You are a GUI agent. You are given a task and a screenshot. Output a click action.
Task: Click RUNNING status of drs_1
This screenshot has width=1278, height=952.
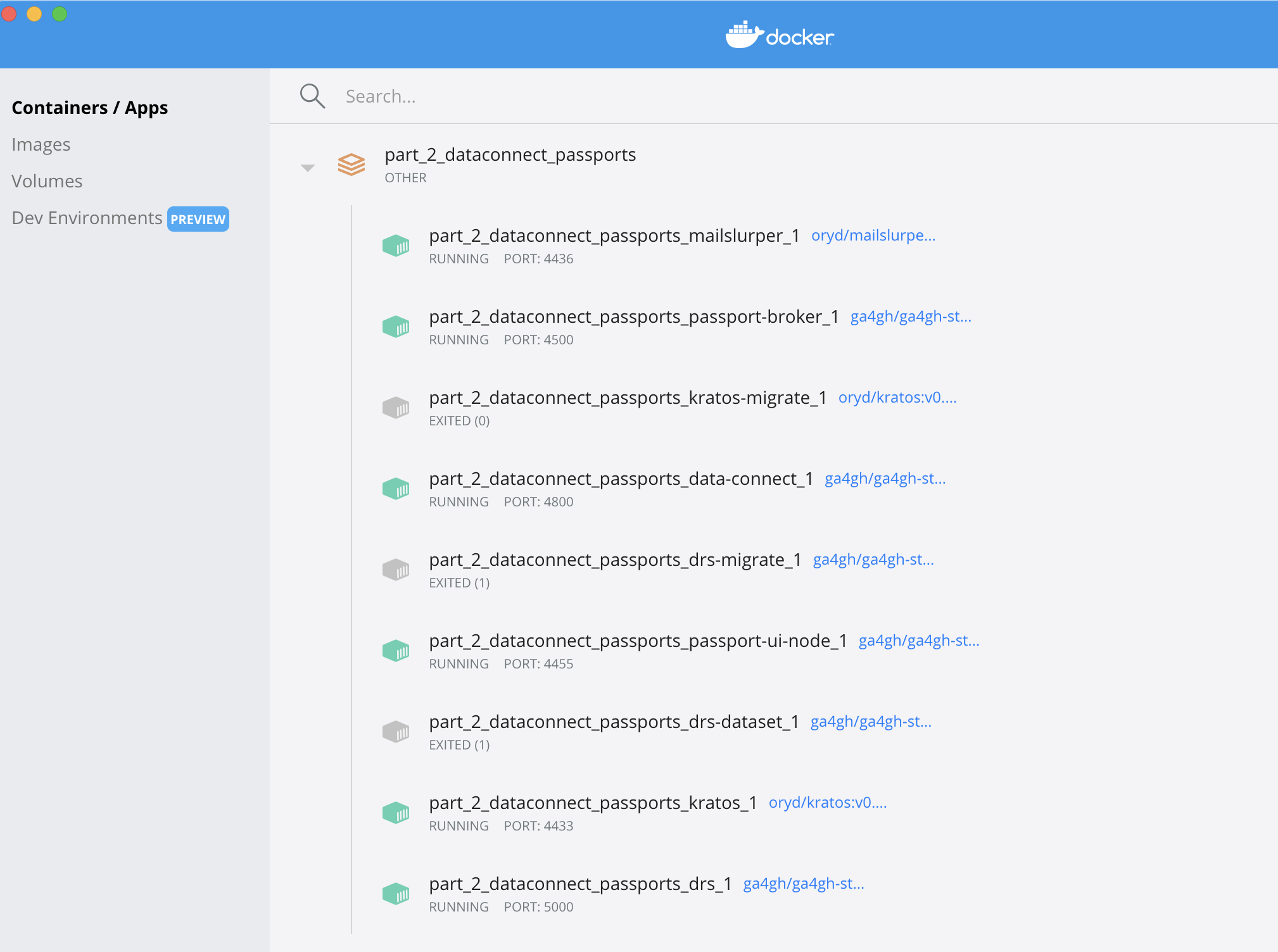click(x=459, y=907)
